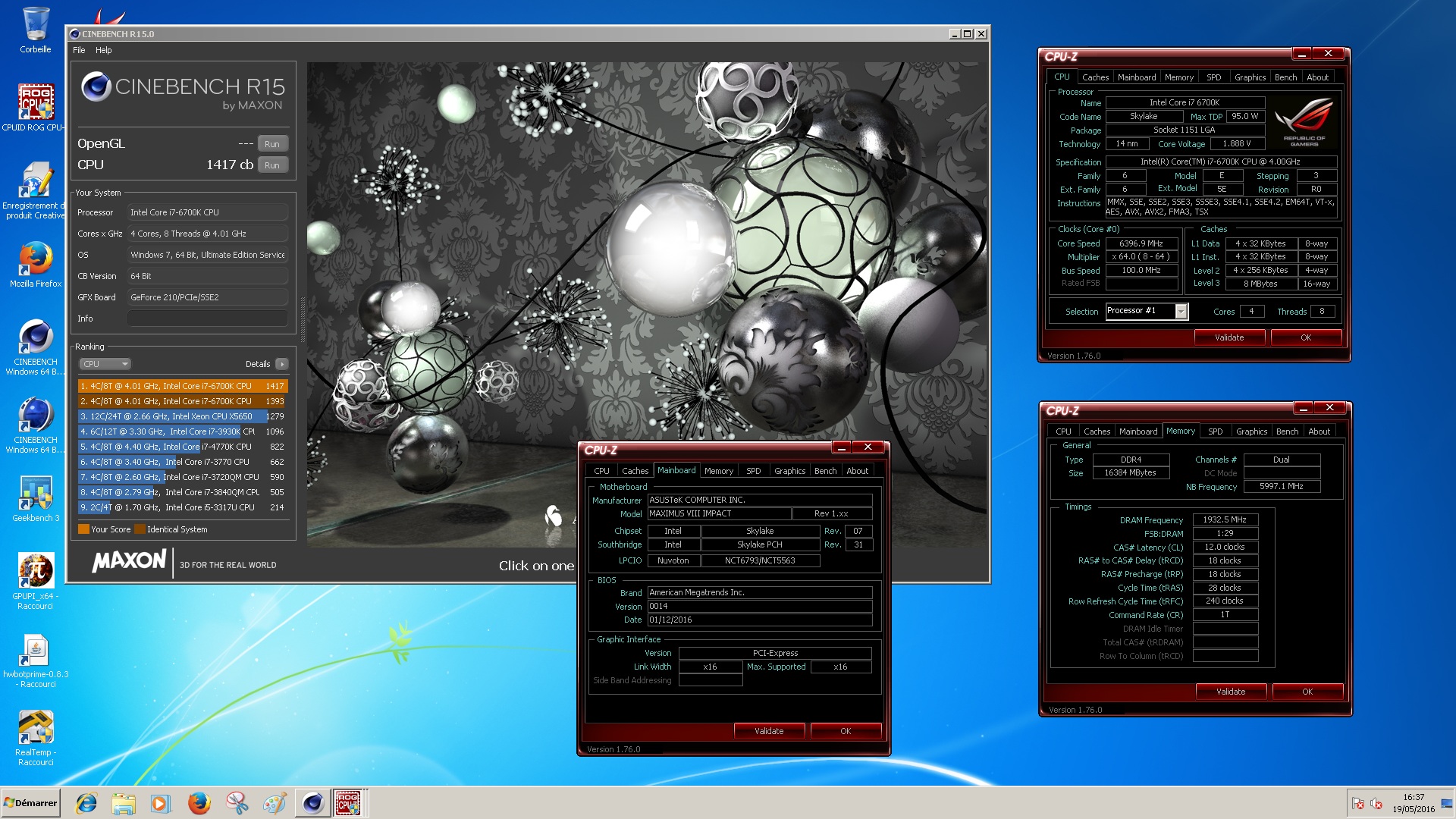Open the File menu in Cinebench
The height and width of the screenshot is (819, 1456).
(79, 50)
